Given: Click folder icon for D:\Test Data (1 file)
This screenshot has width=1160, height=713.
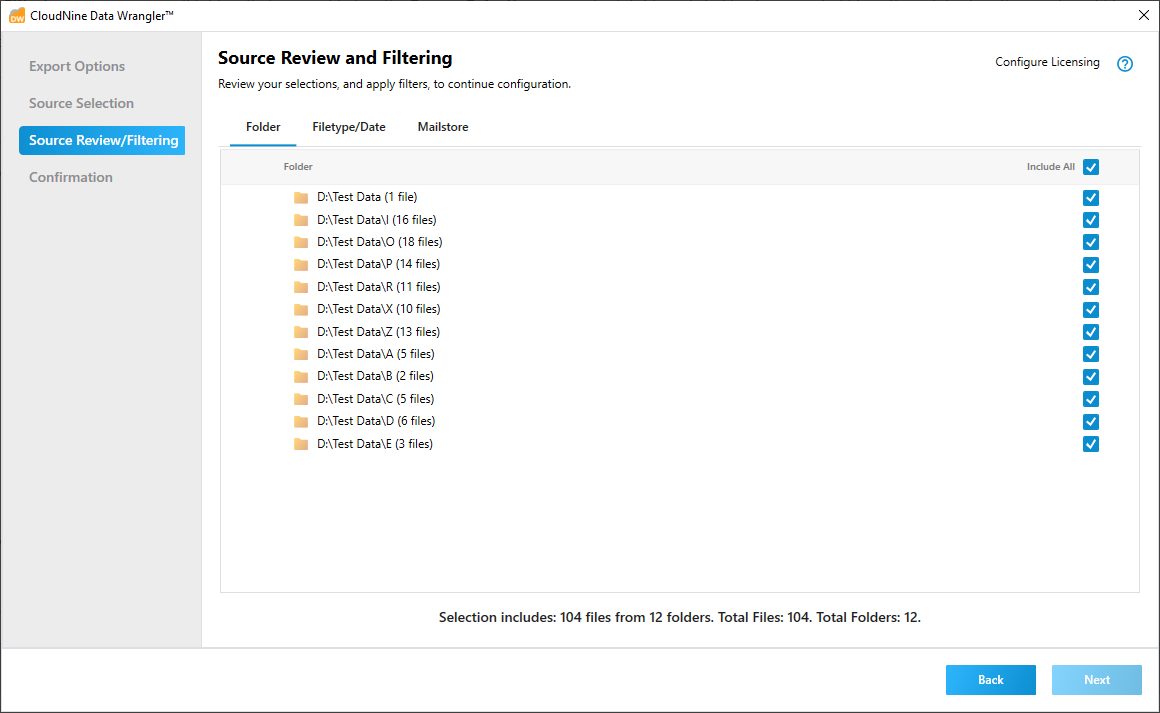Looking at the screenshot, I should coord(300,197).
